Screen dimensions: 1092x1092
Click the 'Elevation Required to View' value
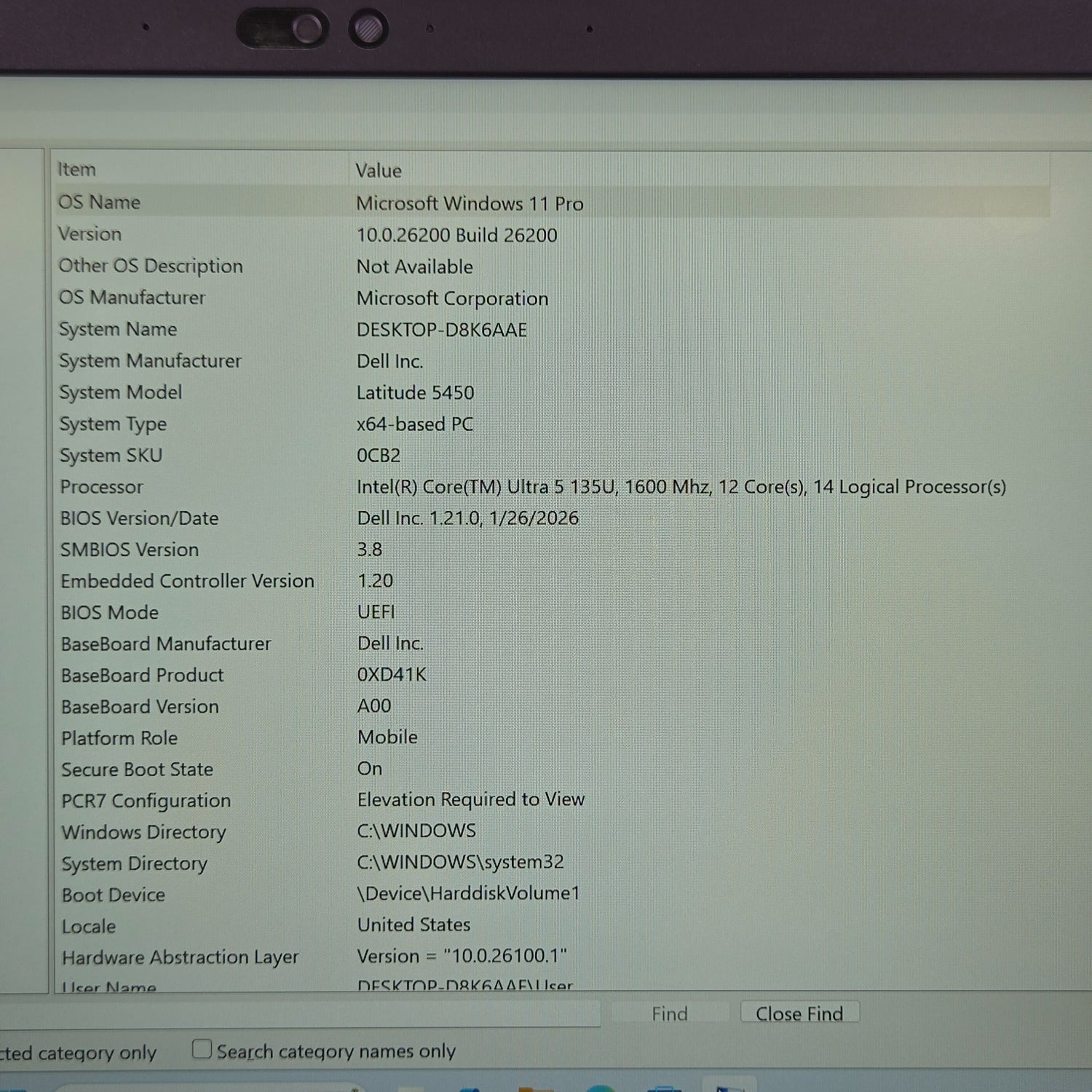[471, 799]
